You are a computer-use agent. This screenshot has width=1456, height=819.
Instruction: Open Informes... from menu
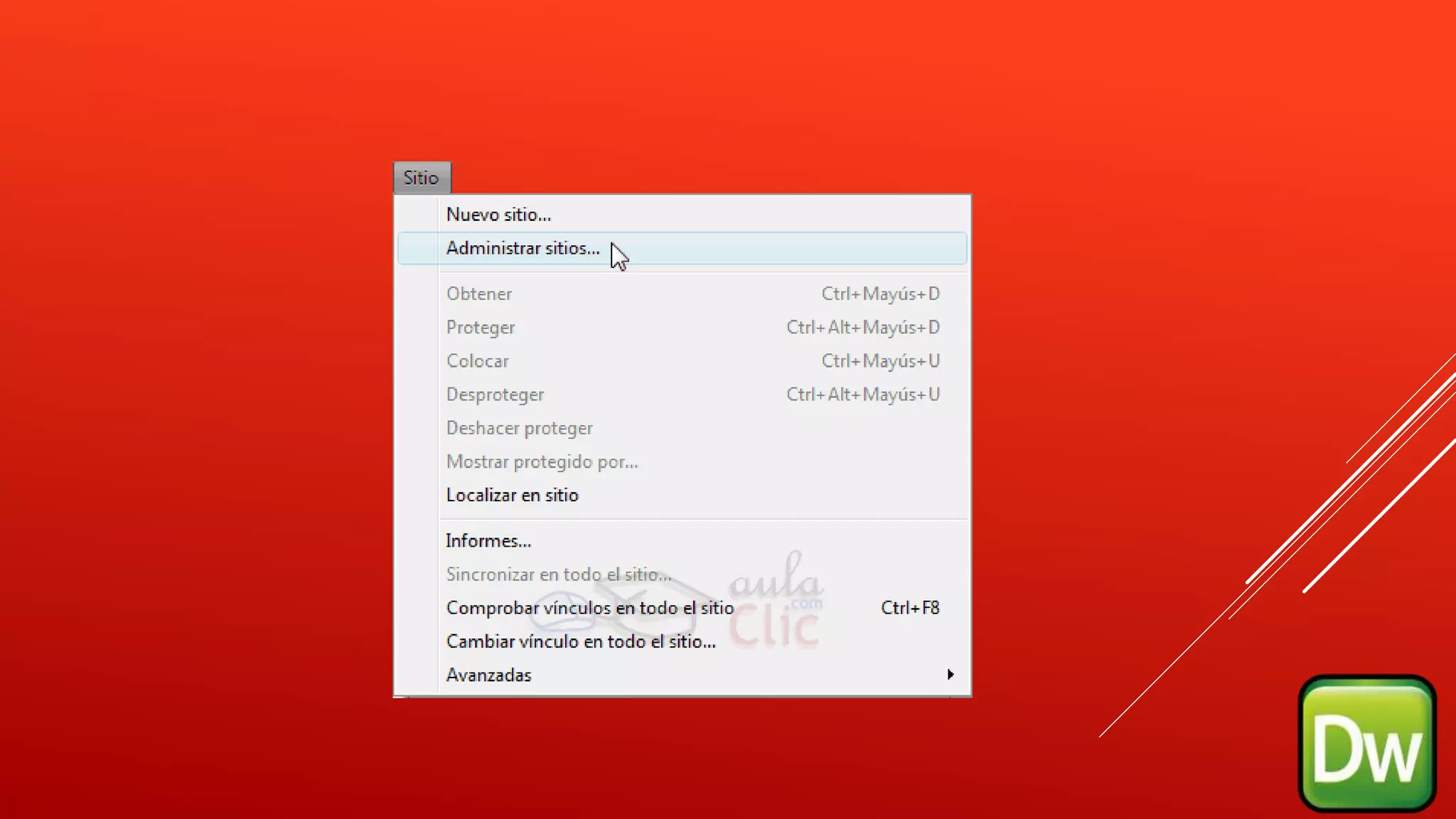coord(488,541)
